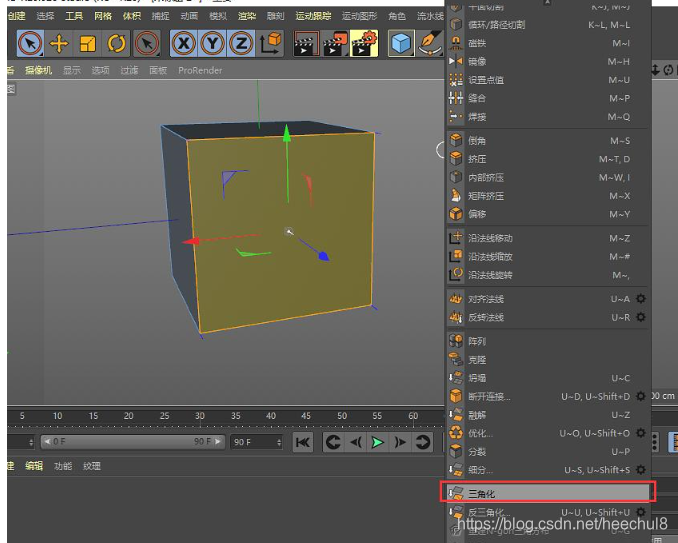
Task: Choose 断开连接 menu entry
Action: (x=548, y=396)
